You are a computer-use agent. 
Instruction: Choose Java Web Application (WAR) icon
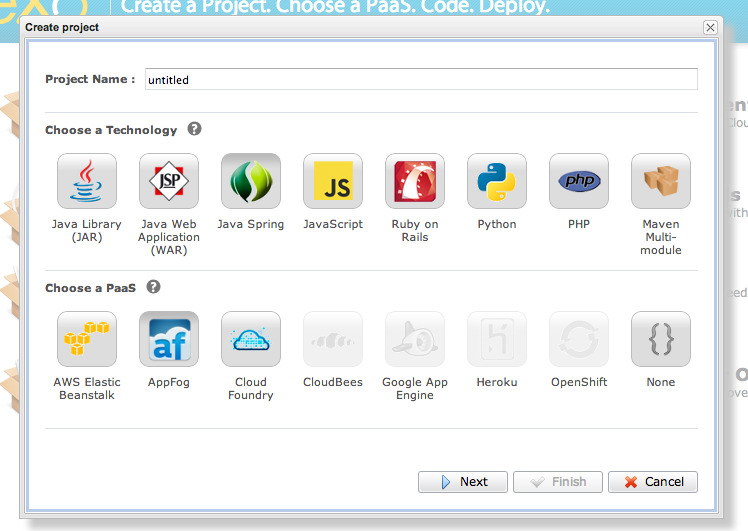pos(169,181)
